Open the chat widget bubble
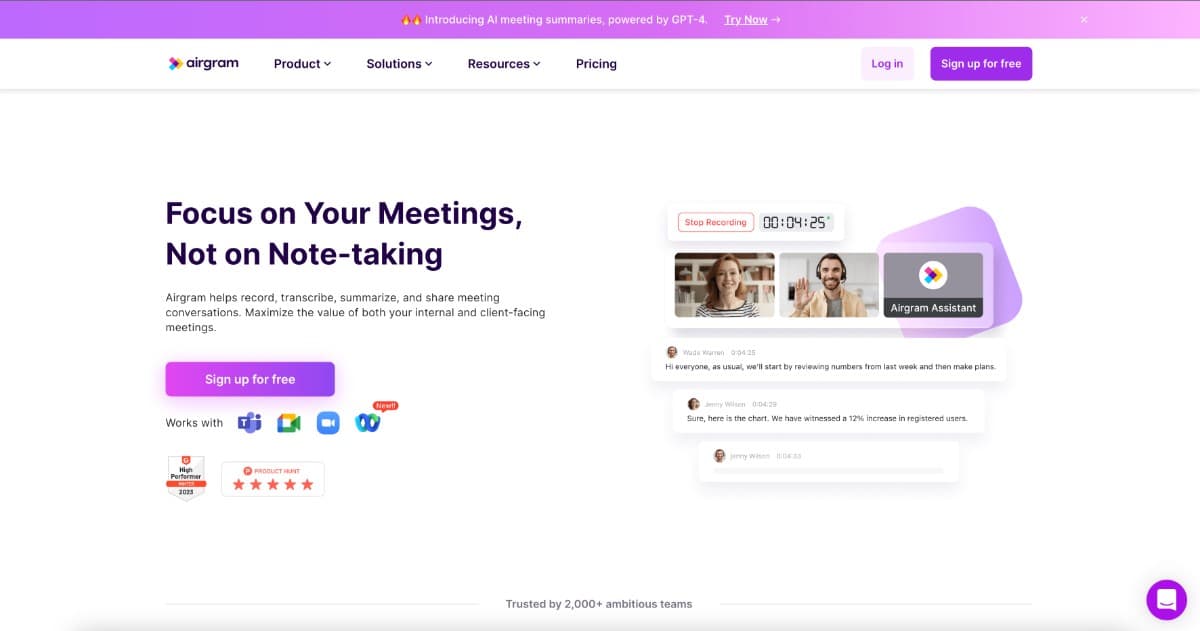 [1166, 600]
